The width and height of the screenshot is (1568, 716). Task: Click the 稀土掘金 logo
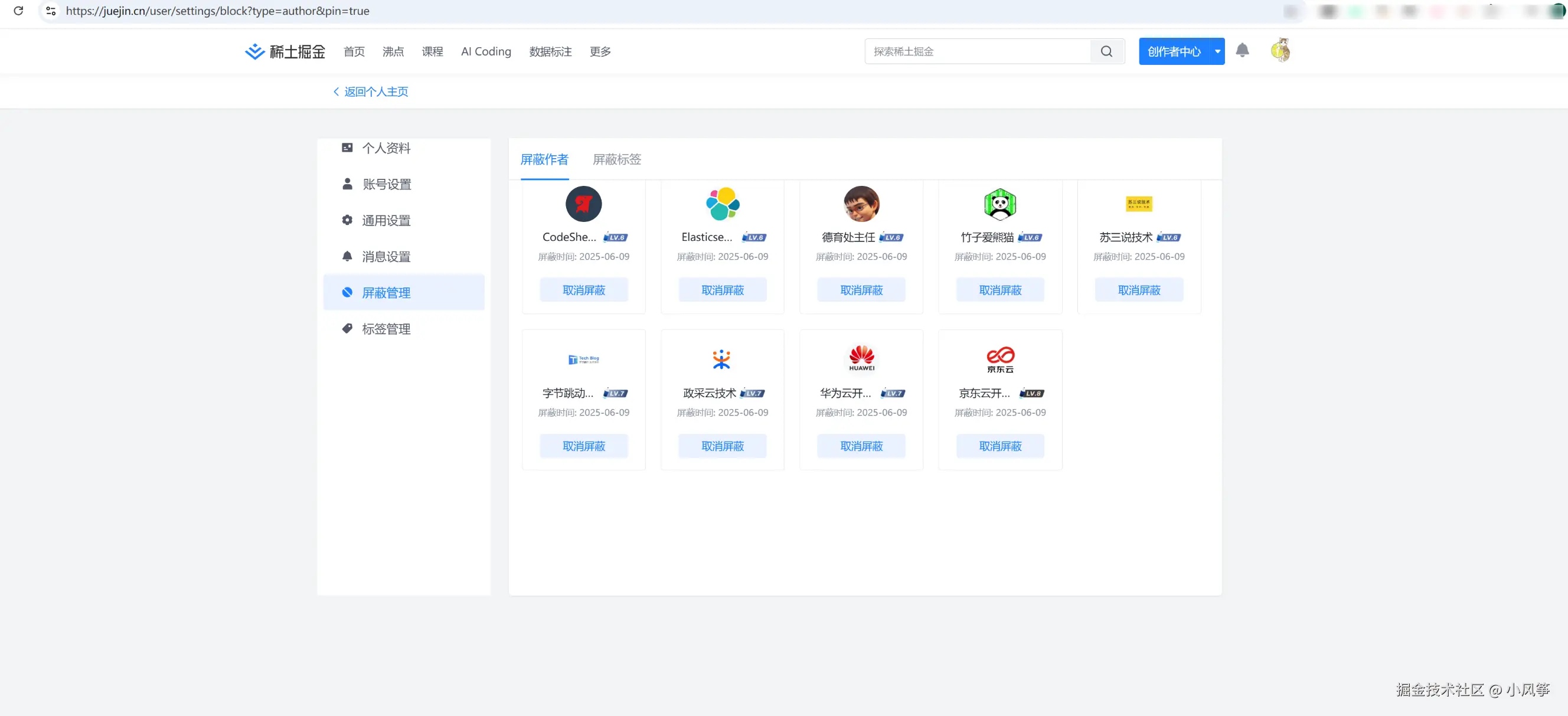[x=285, y=51]
